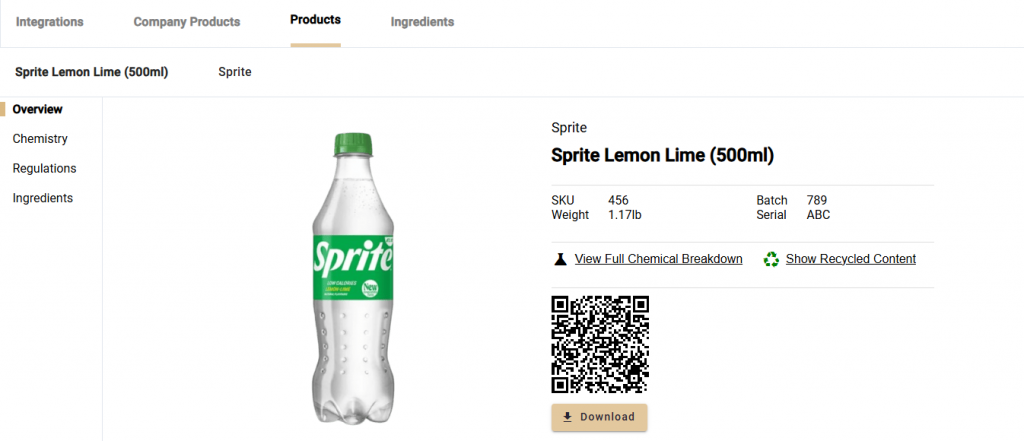Image resolution: width=1024 pixels, height=441 pixels.
Task: Open Chemistry in the left sidebar
Action: (40, 139)
